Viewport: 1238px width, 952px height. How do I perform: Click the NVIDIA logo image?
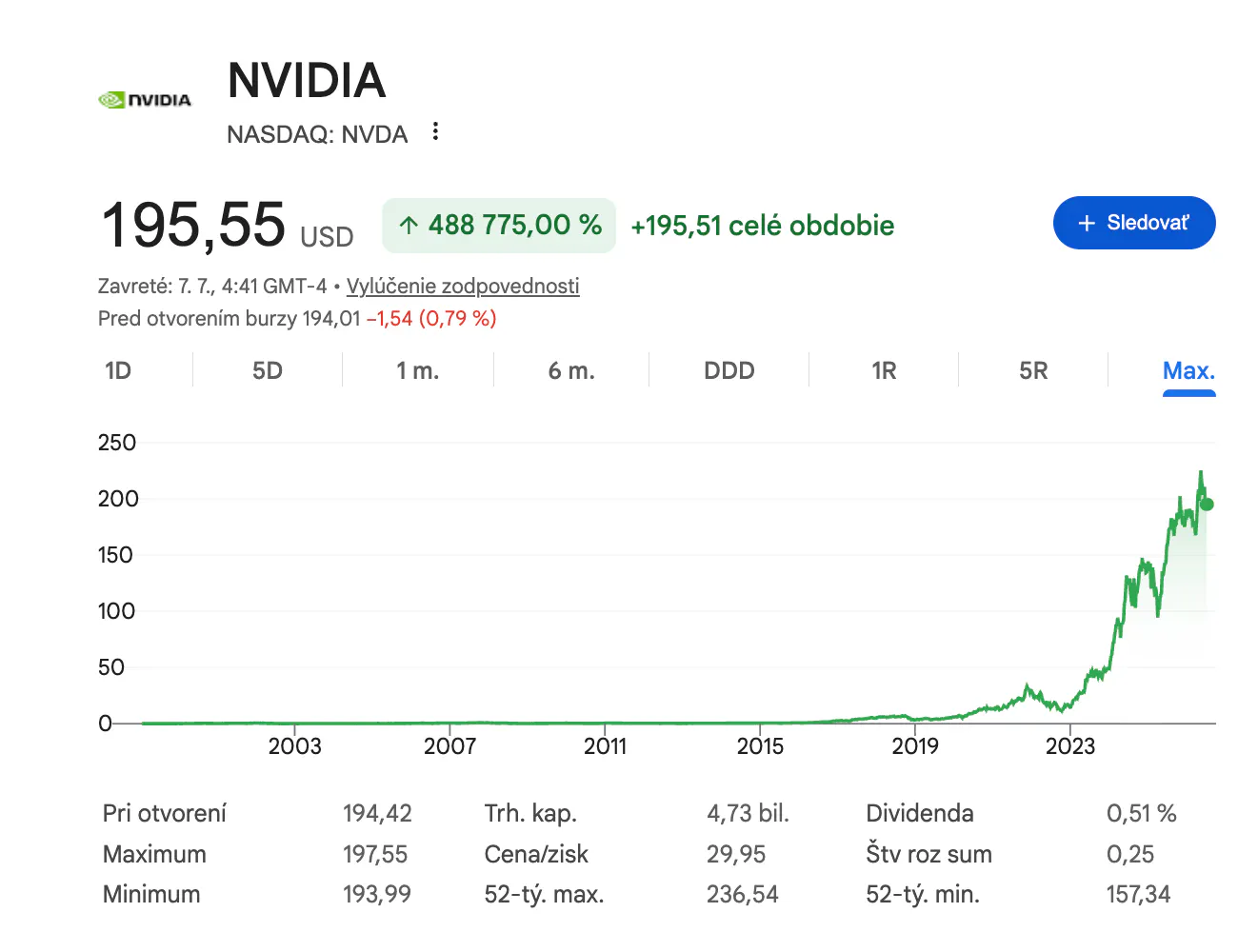pyautogui.click(x=145, y=100)
